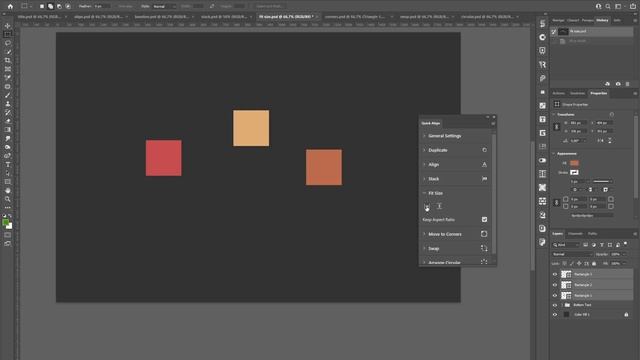
Task: Click the Home icon in options bar
Action: click(x=10, y=6)
